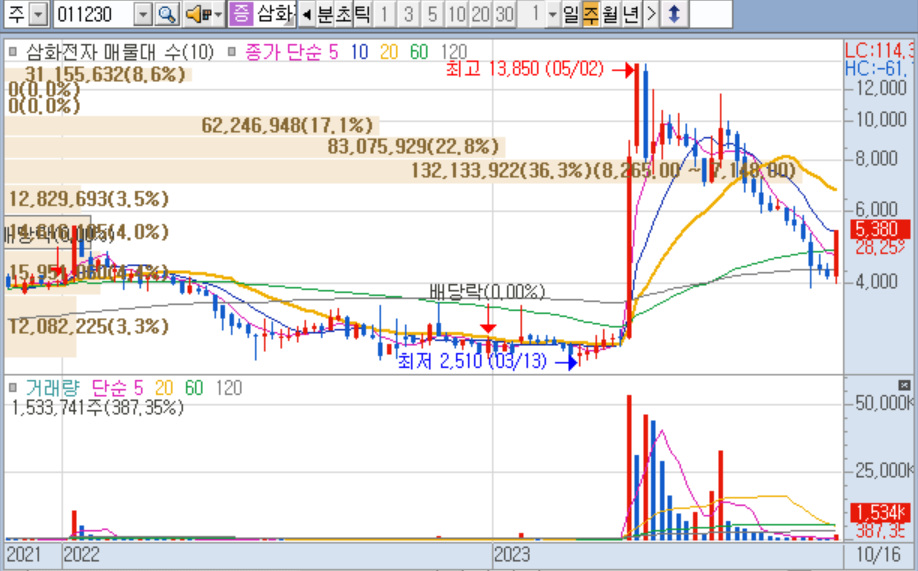
Task: Select the 1 interval button
Action: [x=384, y=15]
